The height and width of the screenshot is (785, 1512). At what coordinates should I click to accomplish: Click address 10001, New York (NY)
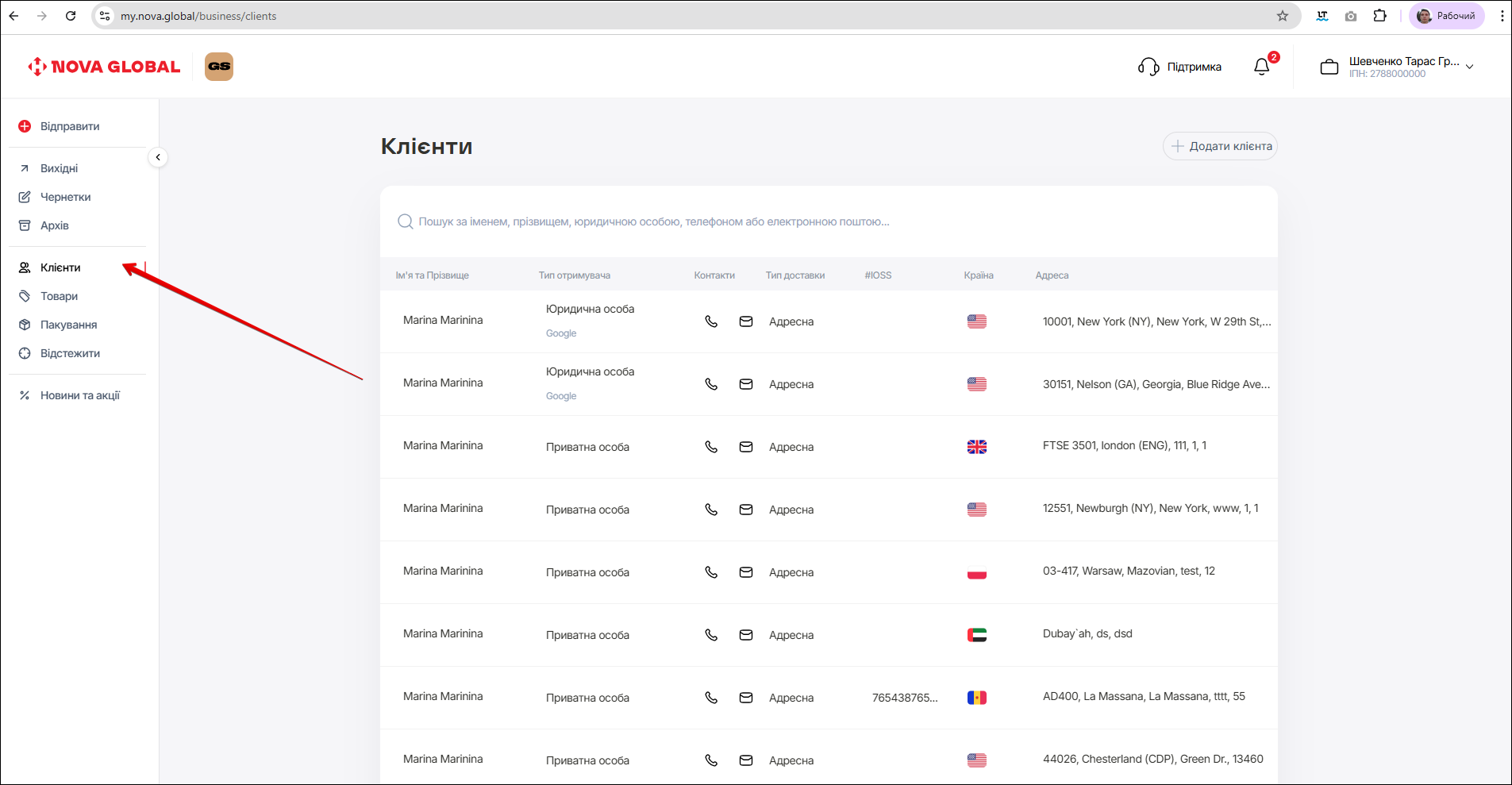coord(1156,321)
